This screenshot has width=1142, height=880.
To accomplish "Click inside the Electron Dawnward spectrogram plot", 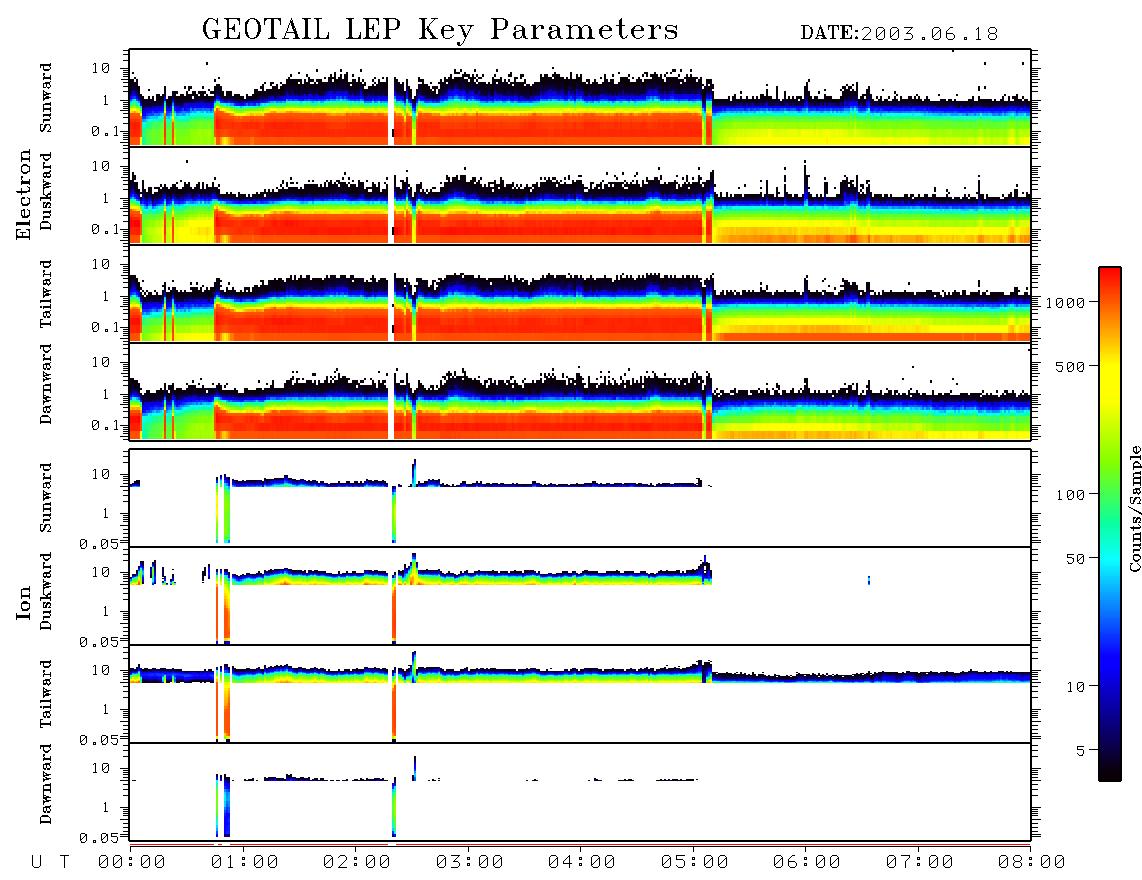I will pos(580,391).
